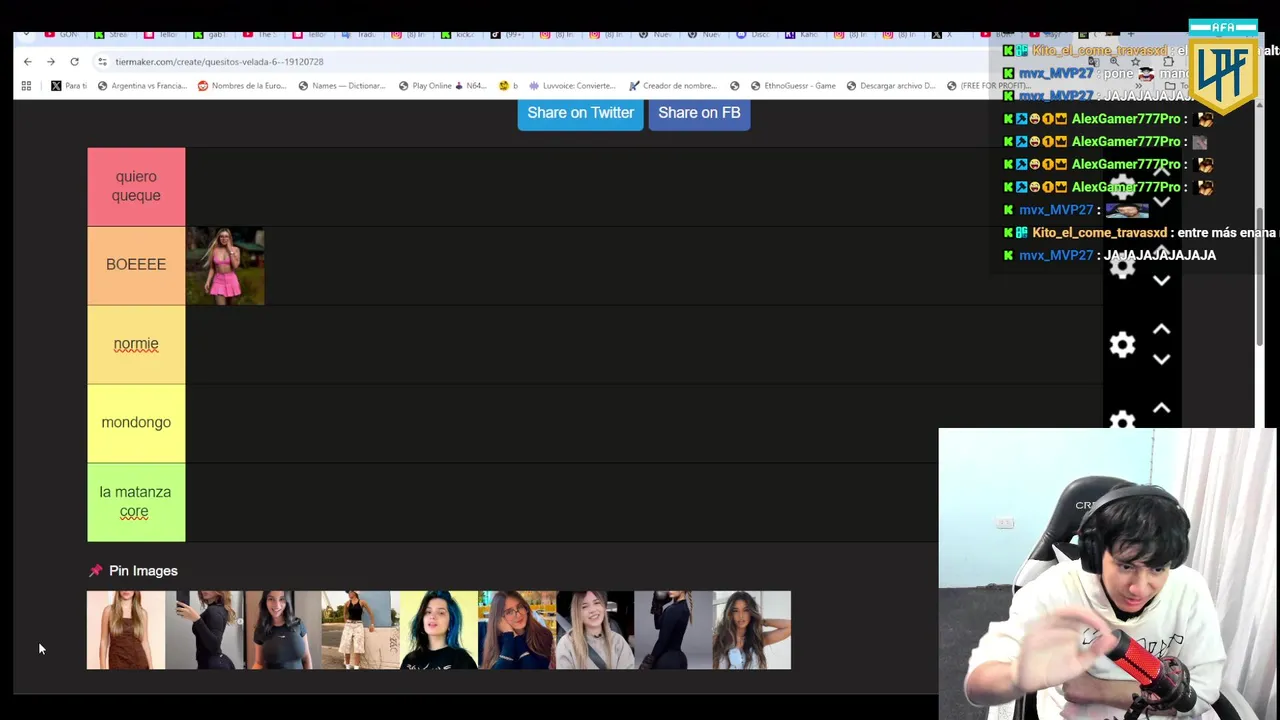Open 'Luvvoice: Convierte...' bookmark

[573, 86]
